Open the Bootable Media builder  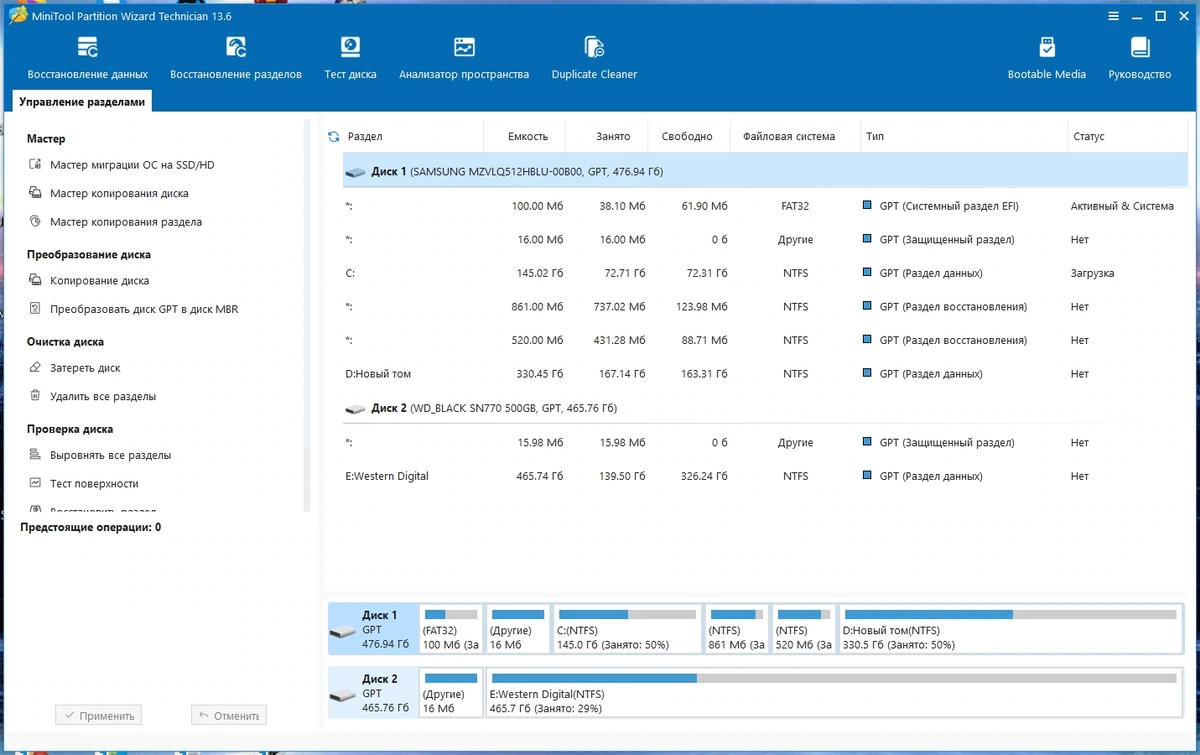pos(1046,58)
